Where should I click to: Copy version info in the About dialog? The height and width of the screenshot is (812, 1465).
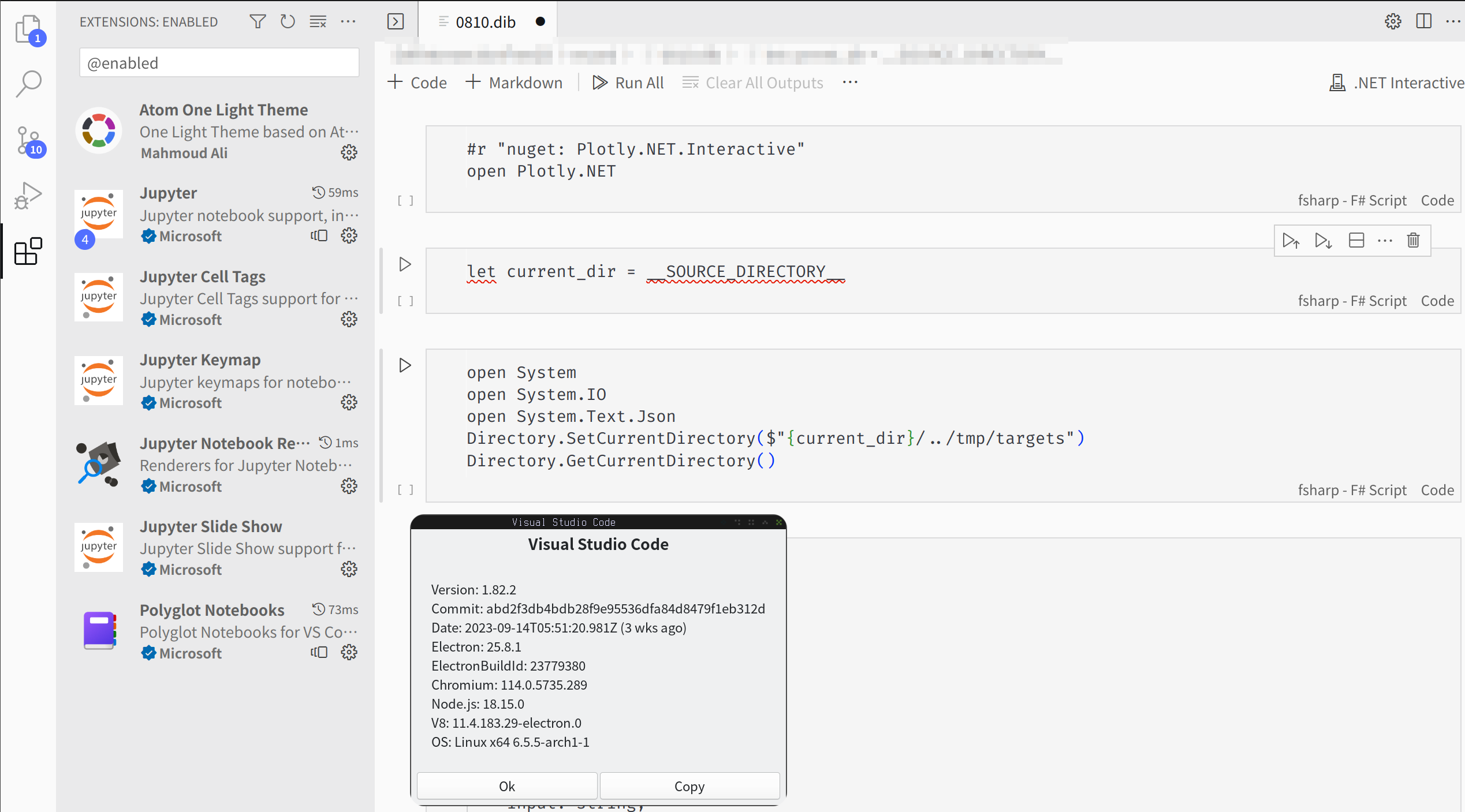pos(689,785)
